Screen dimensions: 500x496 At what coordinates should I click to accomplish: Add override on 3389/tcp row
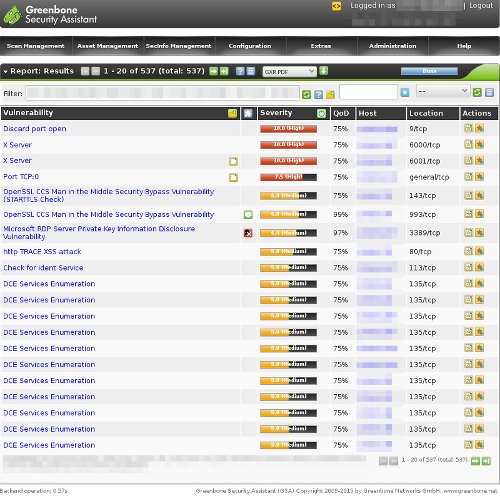[x=479, y=232]
